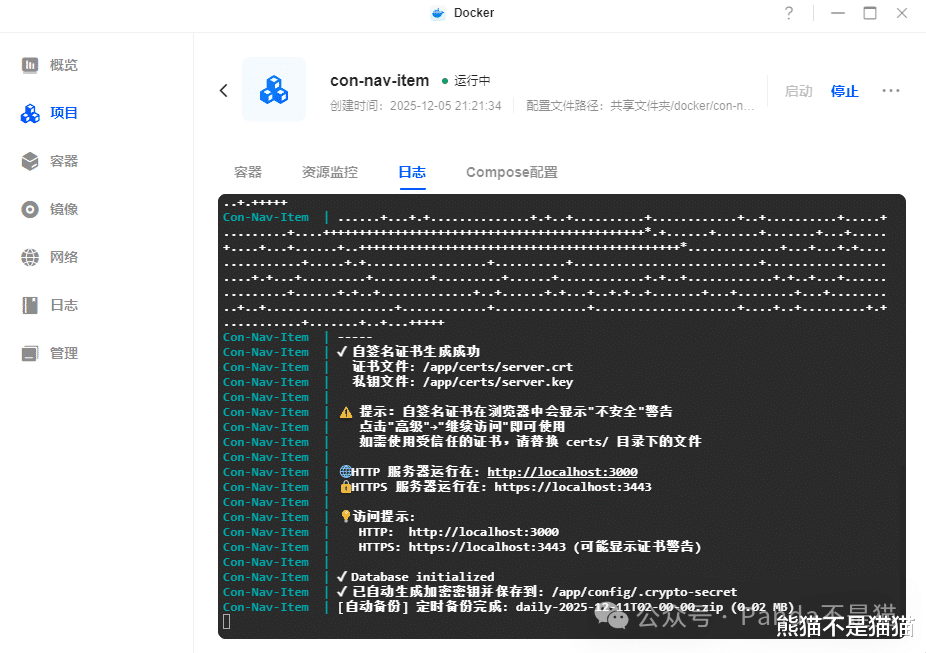This screenshot has height=653, width=926.
Task: Click the /app/certs/server.crt log line
Action: pyautogui.click(x=462, y=367)
